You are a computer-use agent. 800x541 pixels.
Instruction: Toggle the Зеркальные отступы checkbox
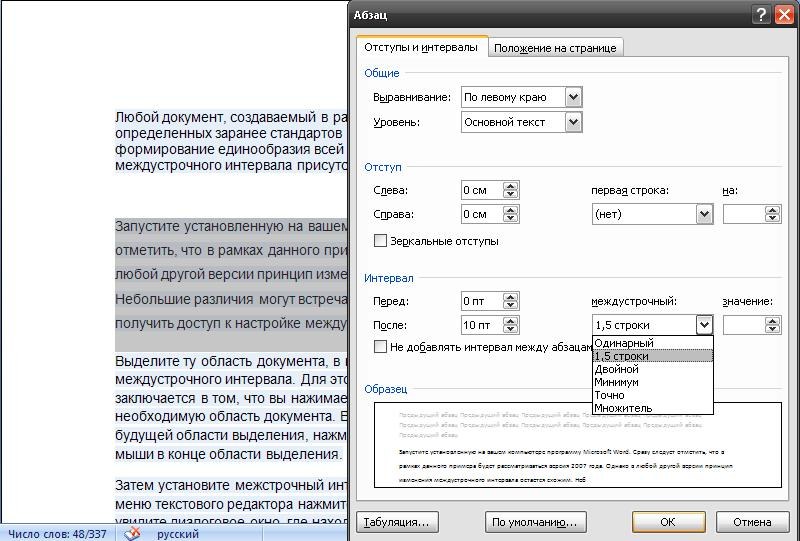click(381, 241)
